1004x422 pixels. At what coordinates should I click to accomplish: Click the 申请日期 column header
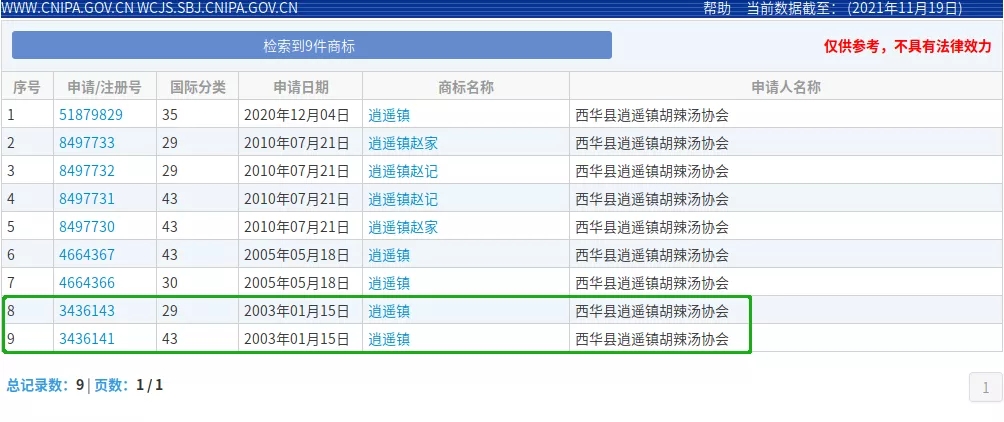[301, 87]
